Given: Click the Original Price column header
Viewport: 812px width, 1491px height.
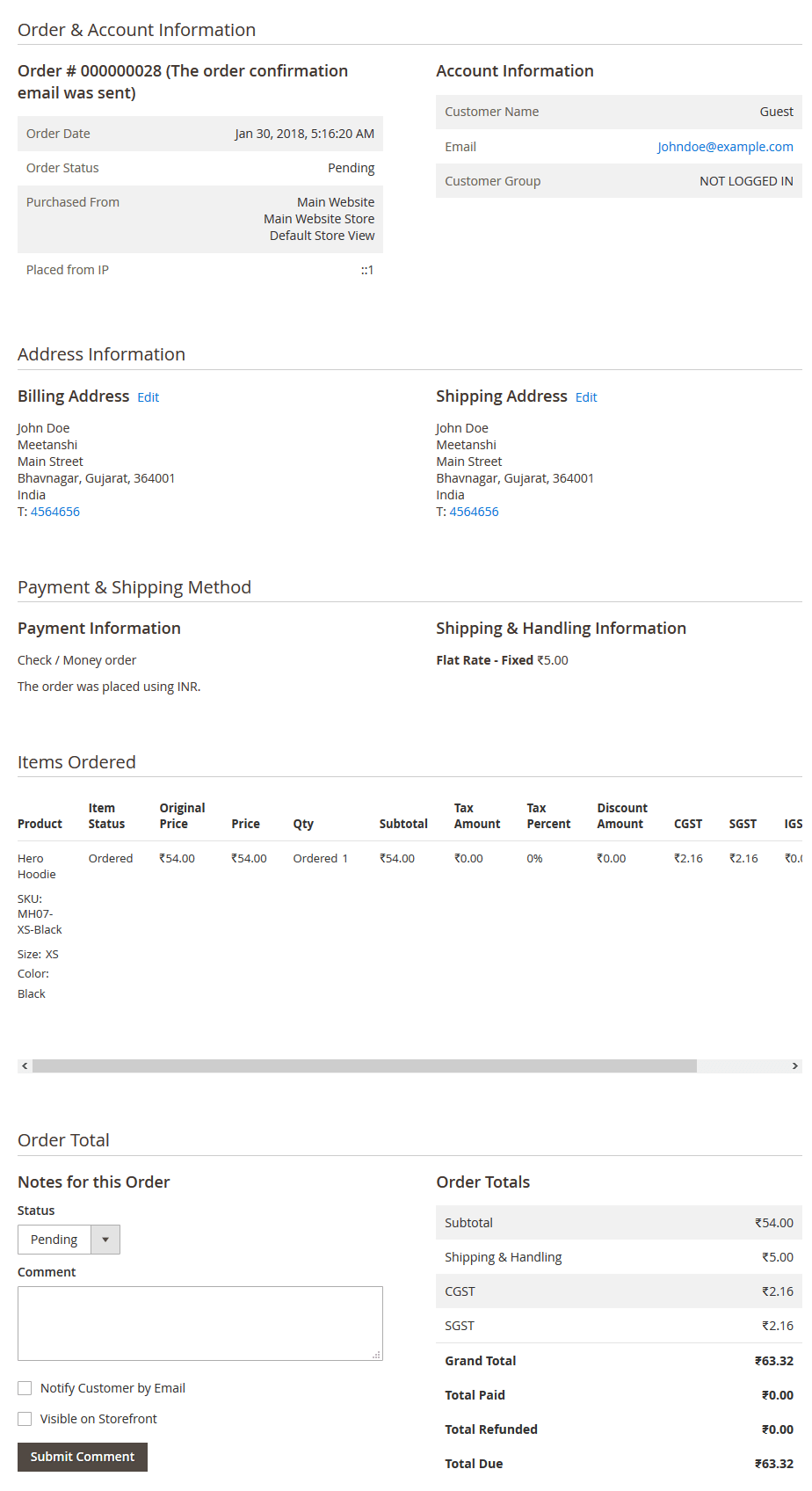Looking at the screenshot, I should 182,816.
